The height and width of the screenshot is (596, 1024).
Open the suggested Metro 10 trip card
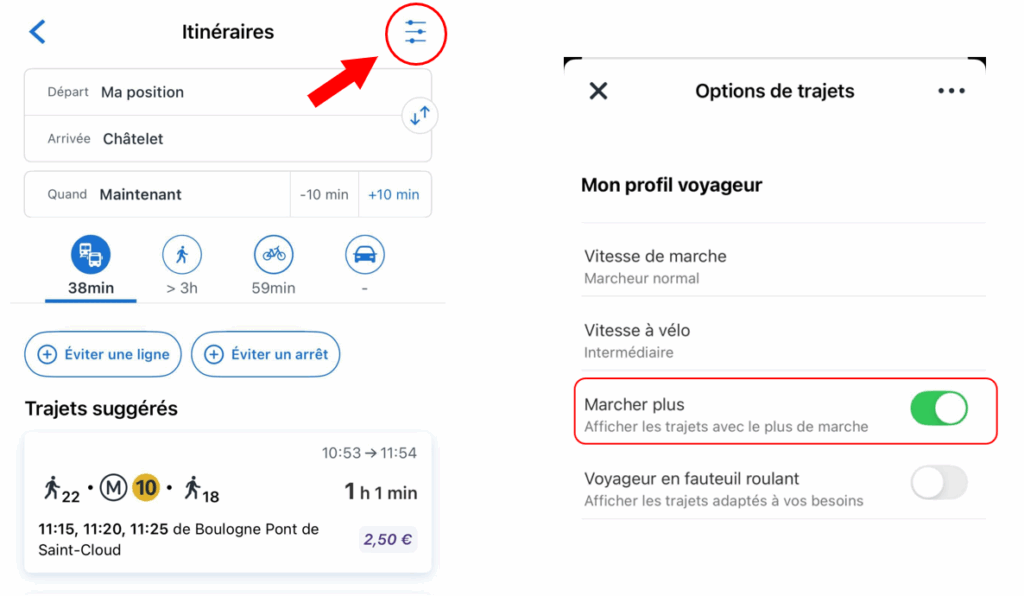point(228,502)
